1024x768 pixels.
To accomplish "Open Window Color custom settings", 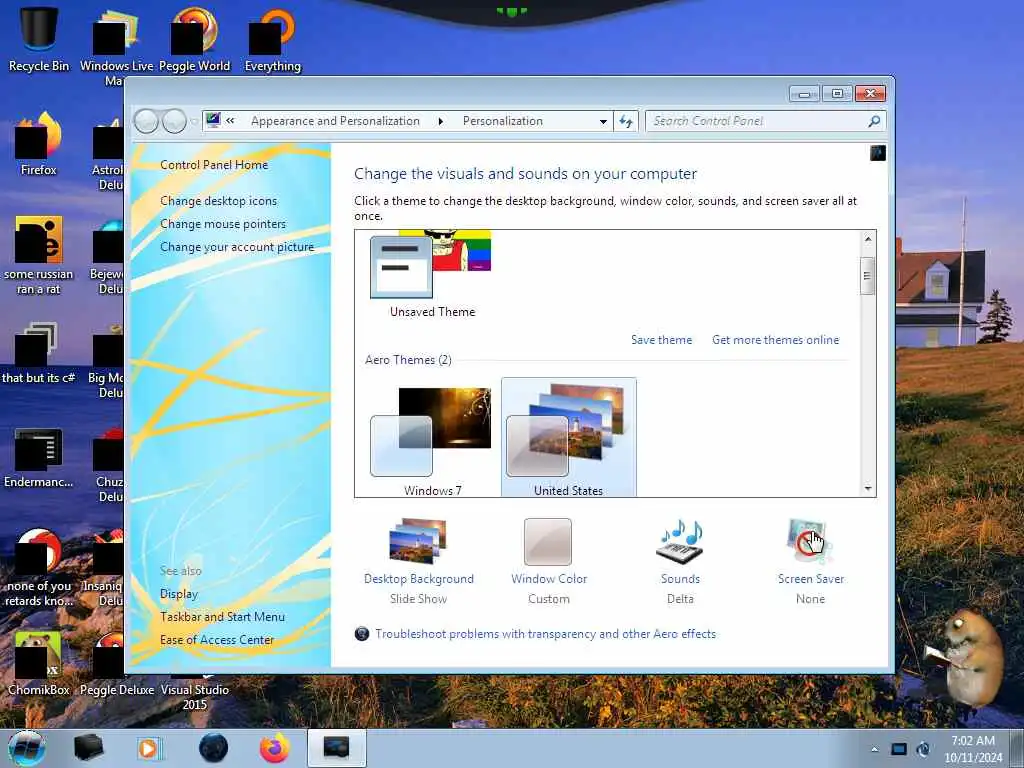I will click(x=549, y=561).
